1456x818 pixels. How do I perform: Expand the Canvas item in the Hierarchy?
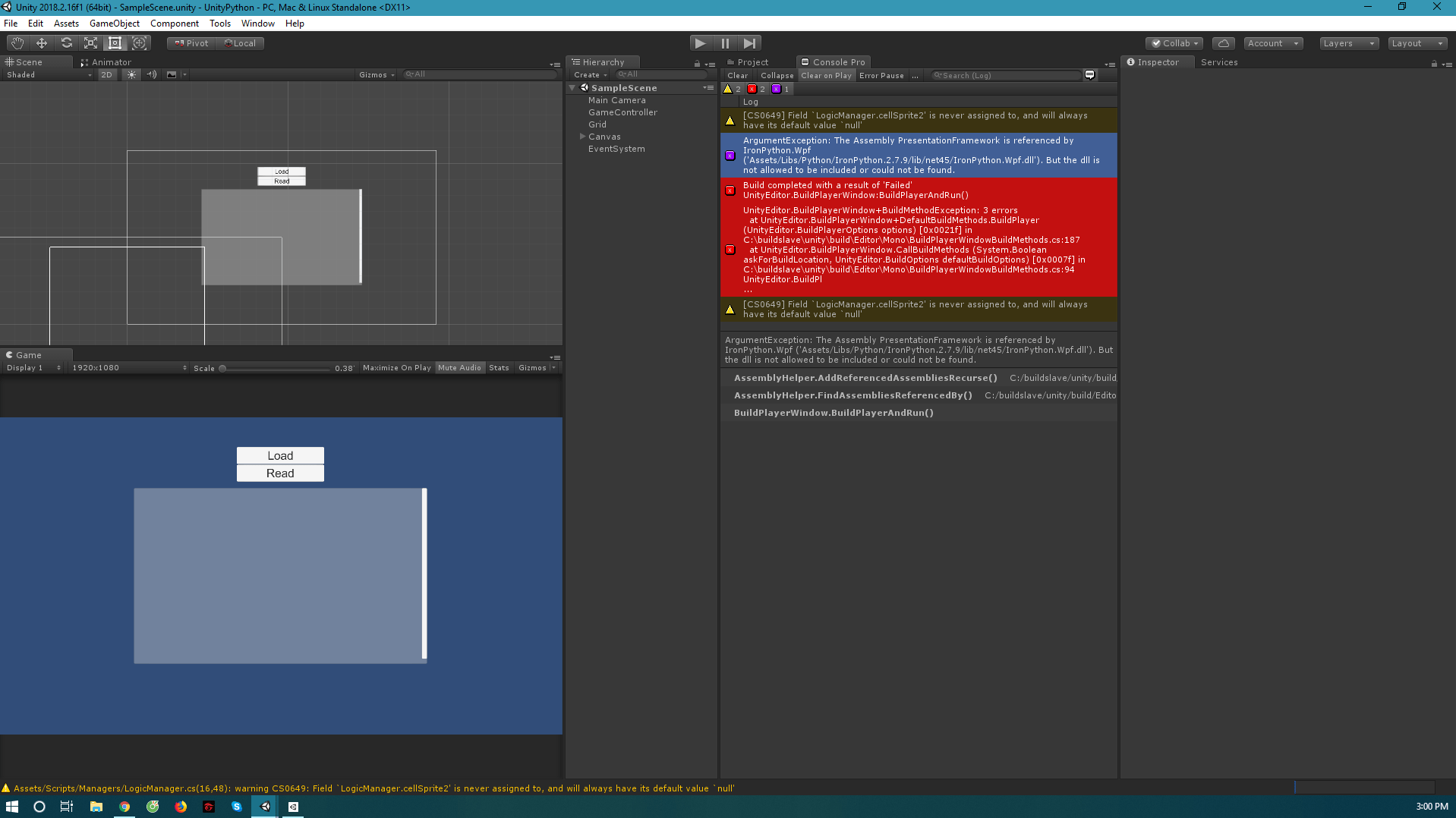[x=581, y=137]
